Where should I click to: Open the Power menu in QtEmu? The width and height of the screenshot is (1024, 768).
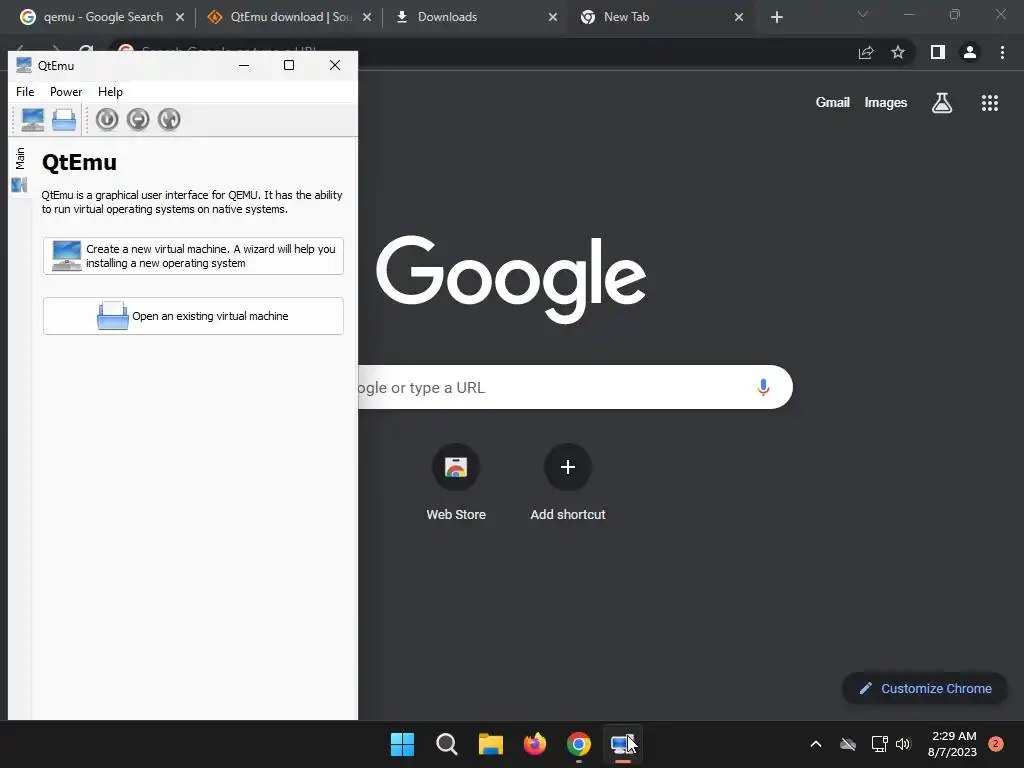pyautogui.click(x=66, y=92)
